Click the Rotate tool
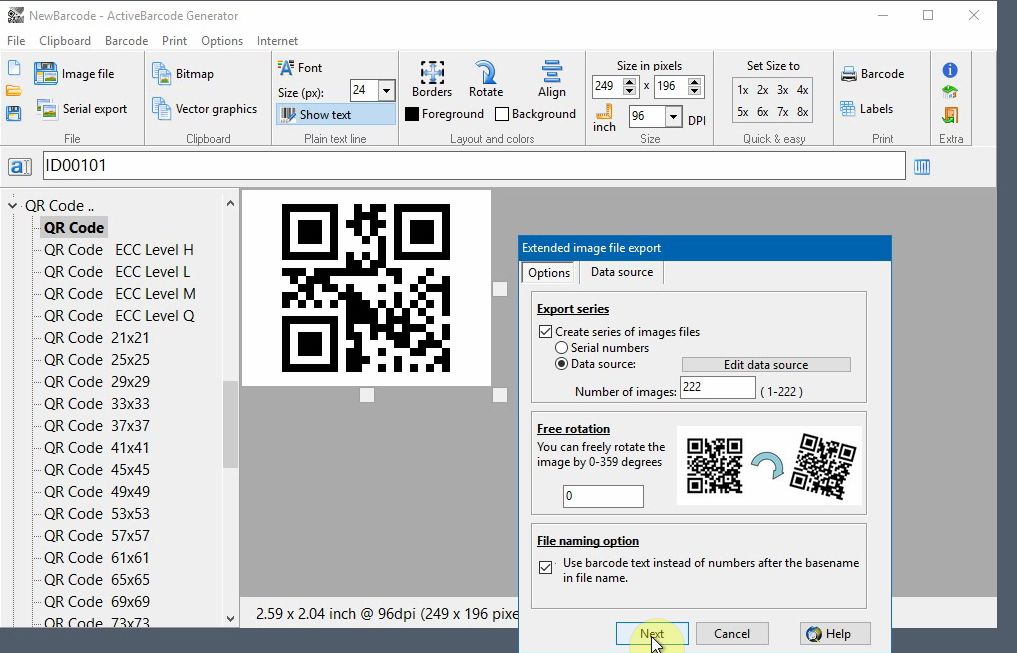Viewport: 1017px width, 653px height. 486,79
